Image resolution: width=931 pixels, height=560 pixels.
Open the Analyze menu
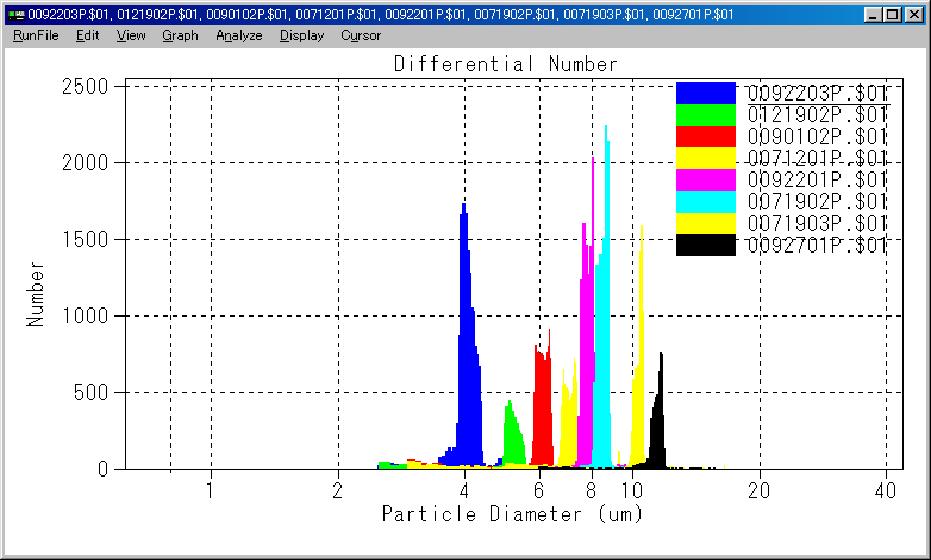(x=239, y=36)
